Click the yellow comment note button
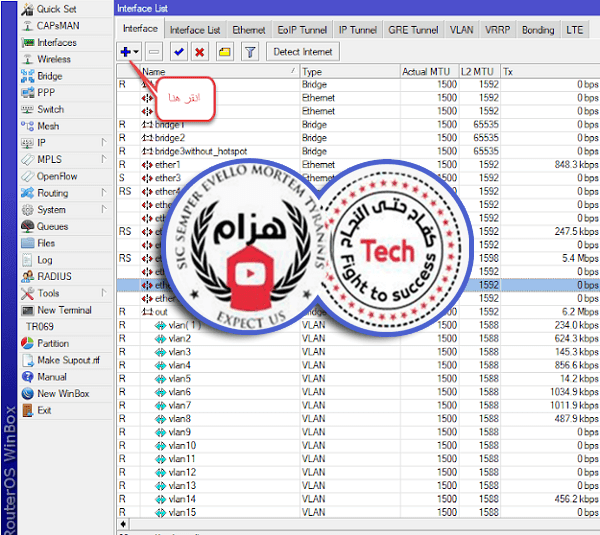The height and width of the screenshot is (535, 600). coord(225,52)
